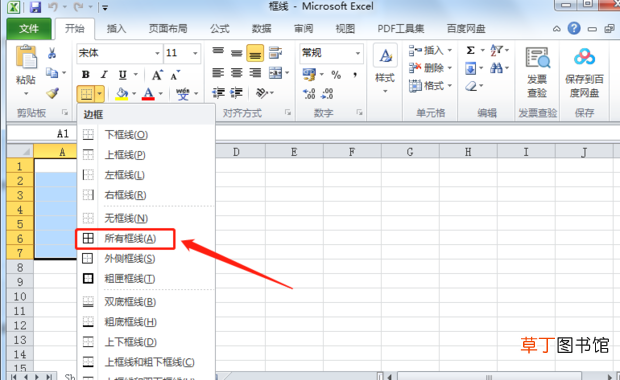620x380 pixels.
Task: Click the blue Help question mark icon
Action: point(574,28)
